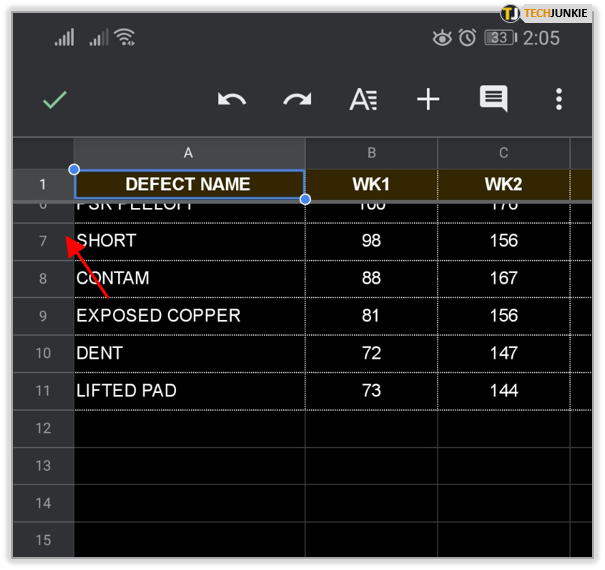
Task: Undo the last action
Action: coord(232,99)
